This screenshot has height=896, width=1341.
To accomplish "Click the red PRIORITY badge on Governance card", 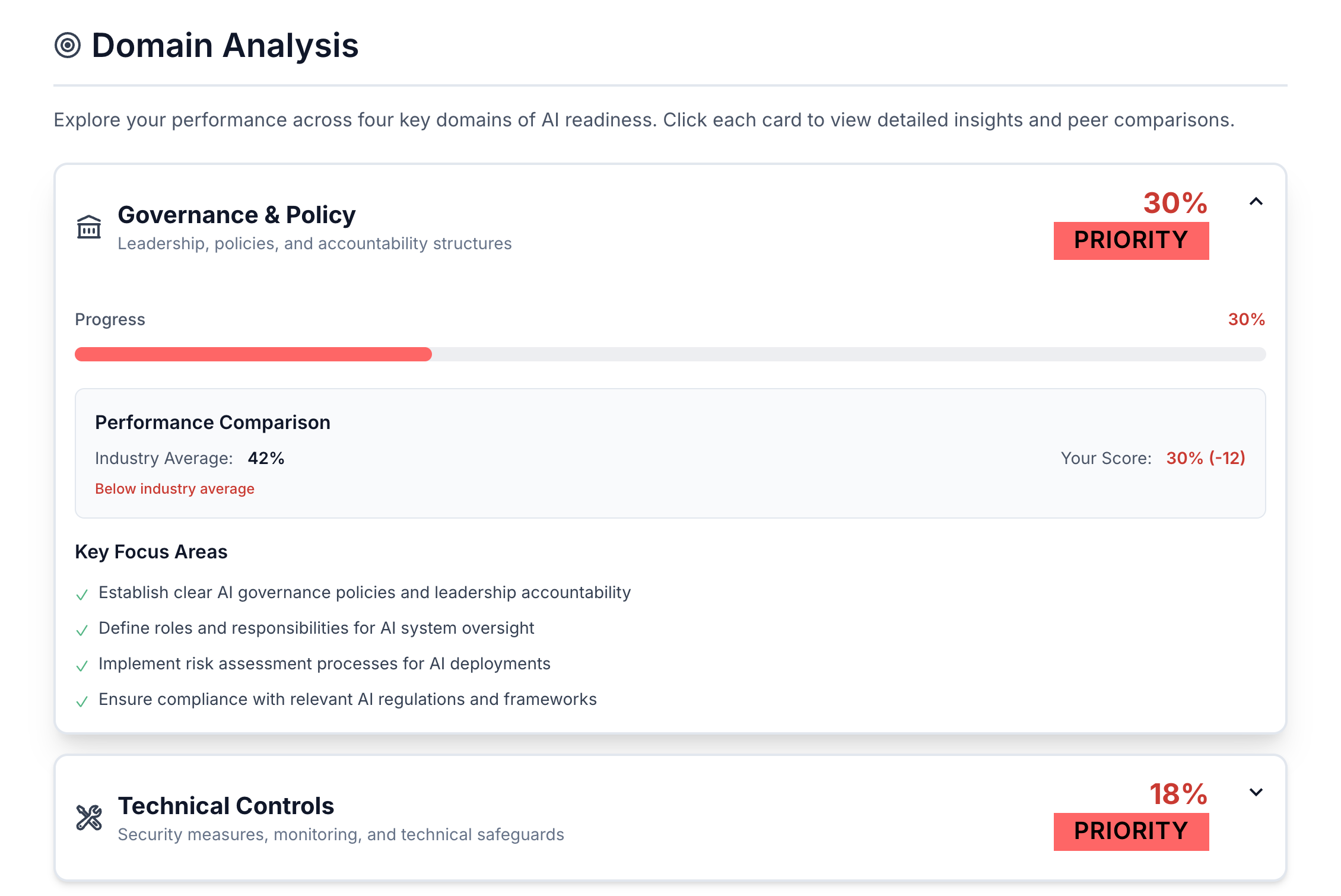I will (1130, 241).
